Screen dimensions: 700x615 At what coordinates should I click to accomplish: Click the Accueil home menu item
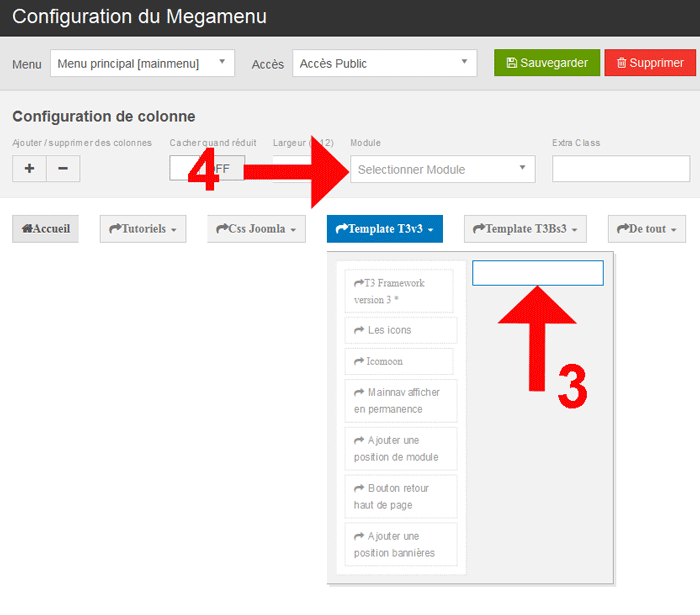tap(45, 229)
